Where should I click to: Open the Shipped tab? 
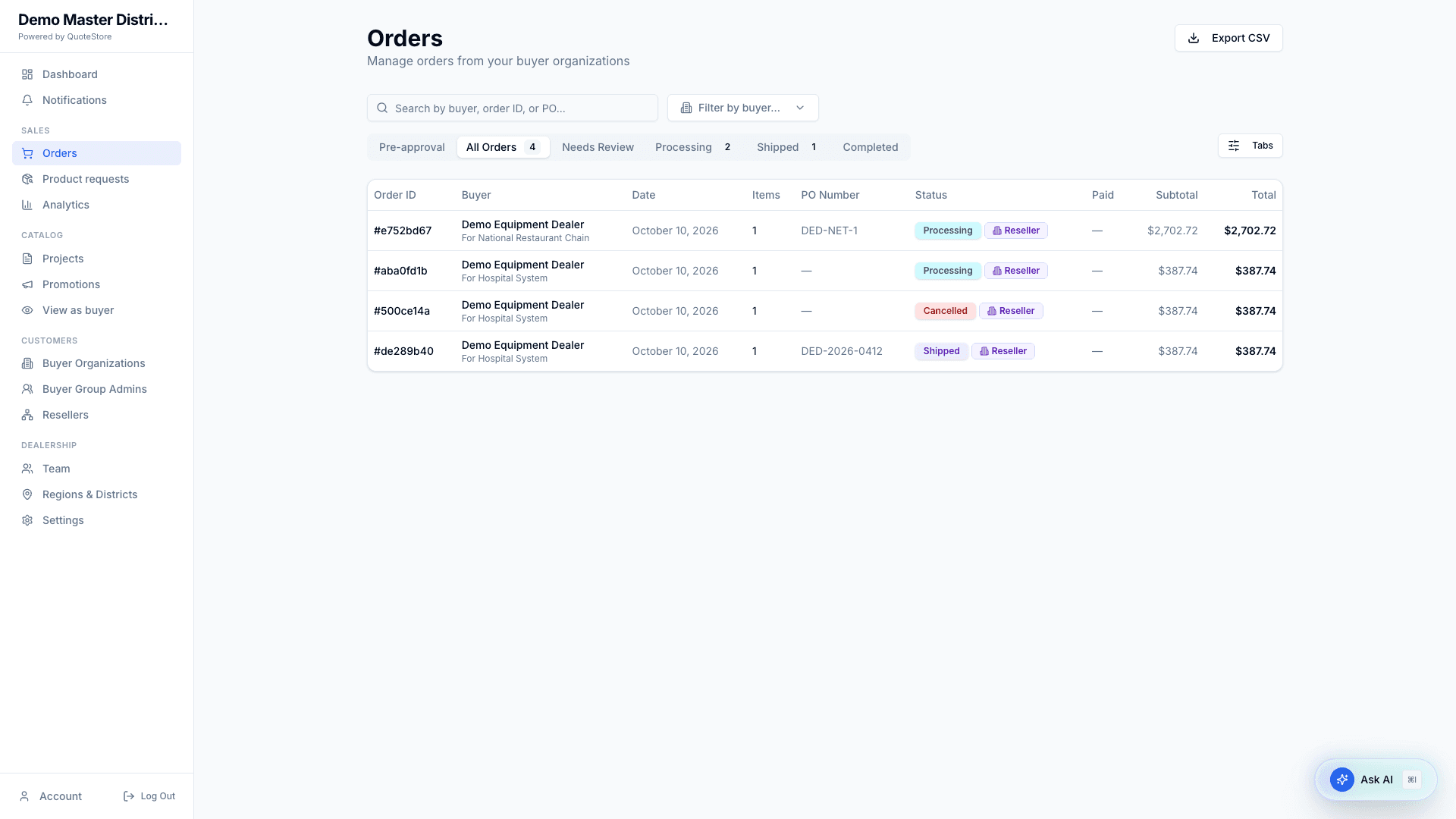[788, 147]
